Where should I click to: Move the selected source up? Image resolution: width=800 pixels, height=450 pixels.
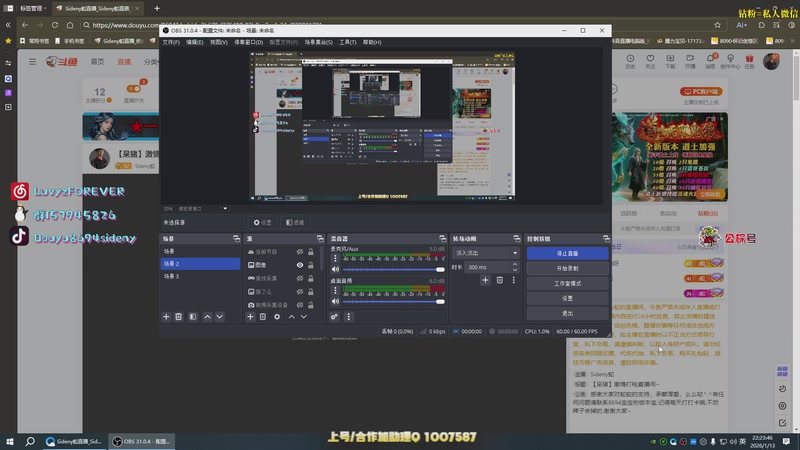291,317
